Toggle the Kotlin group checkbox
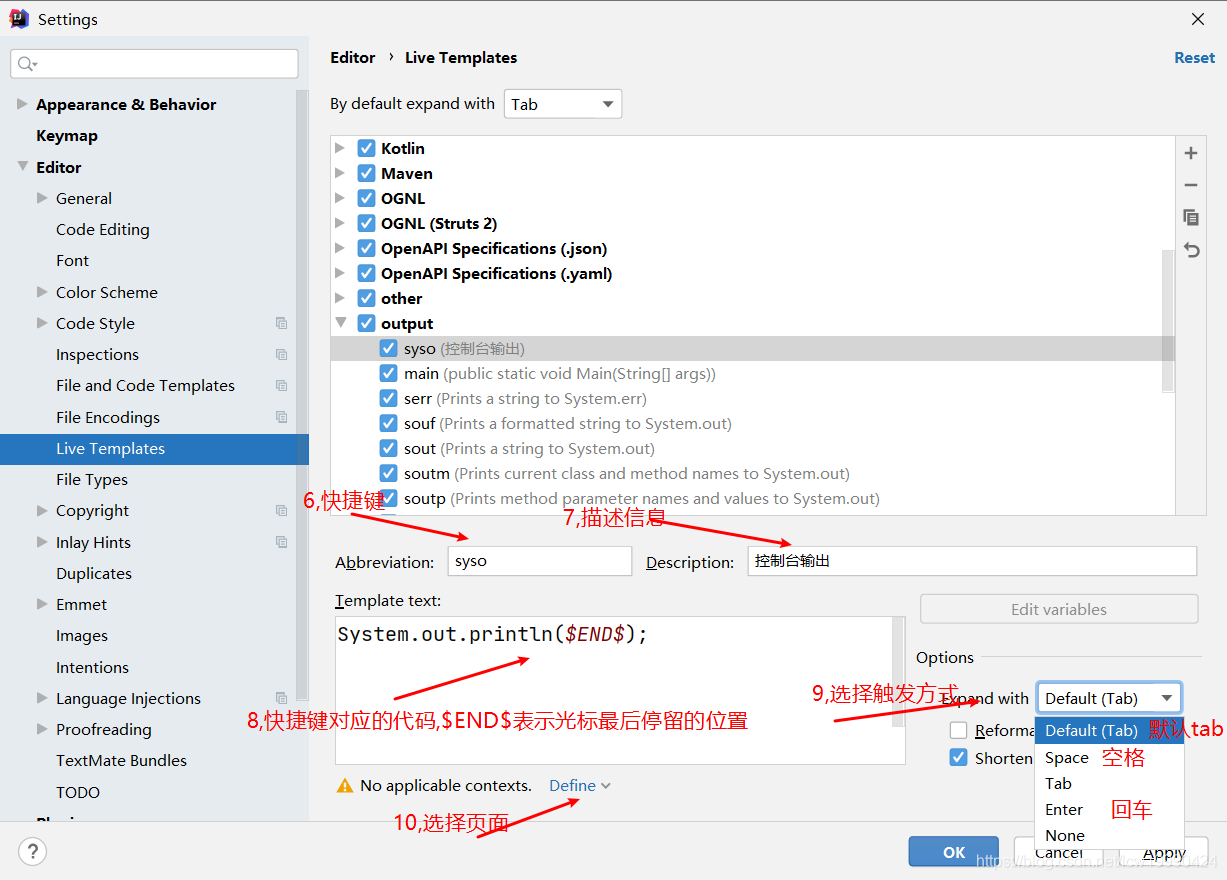Viewport: 1227px width, 880px height. tap(366, 148)
